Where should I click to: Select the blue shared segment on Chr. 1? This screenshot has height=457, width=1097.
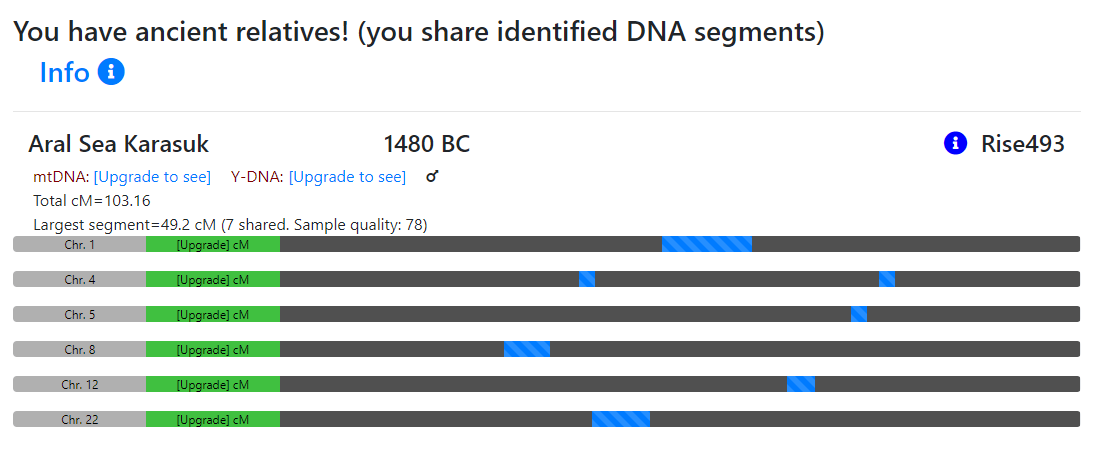click(x=706, y=244)
